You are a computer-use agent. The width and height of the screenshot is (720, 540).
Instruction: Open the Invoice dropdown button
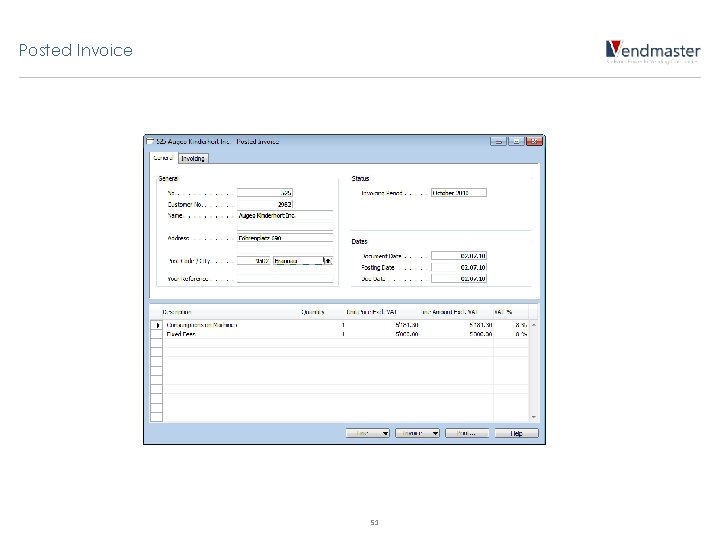tap(417, 433)
